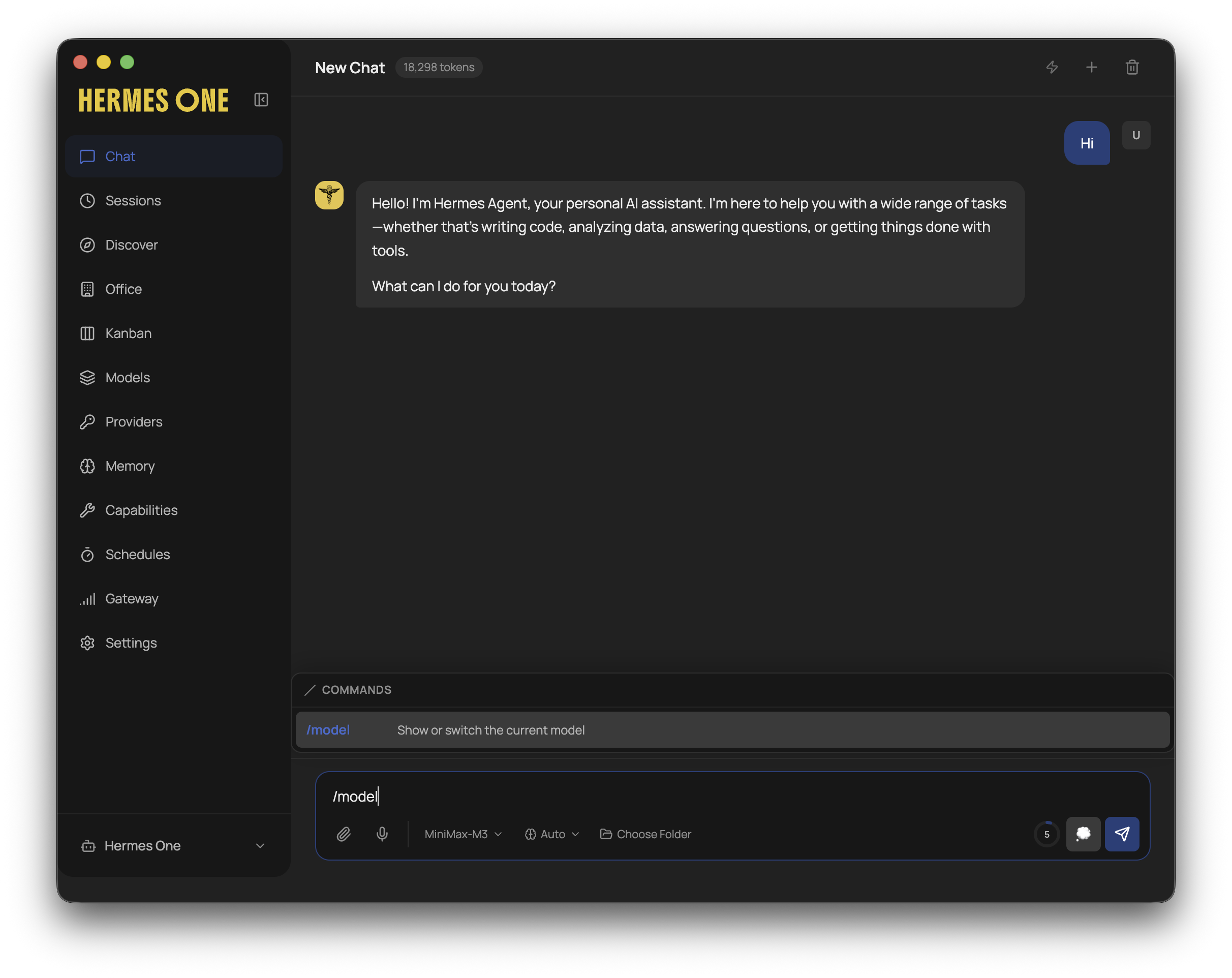The height and width of the screenshot is (978, 1232).
Task: Expand the Hermes One profile chevron
Action: (x=260, y=845)
